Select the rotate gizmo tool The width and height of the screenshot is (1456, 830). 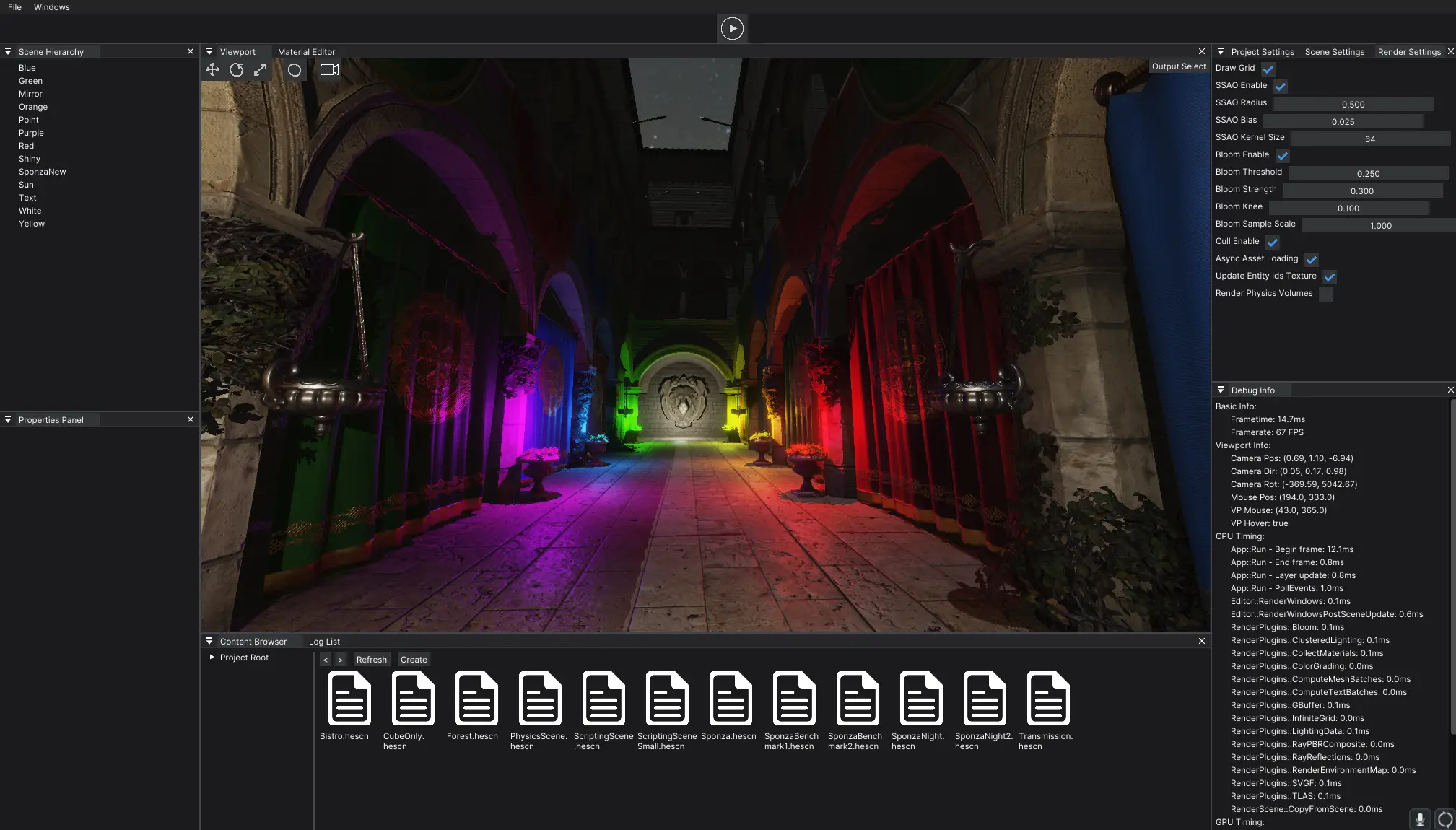(x=236, y=70)
